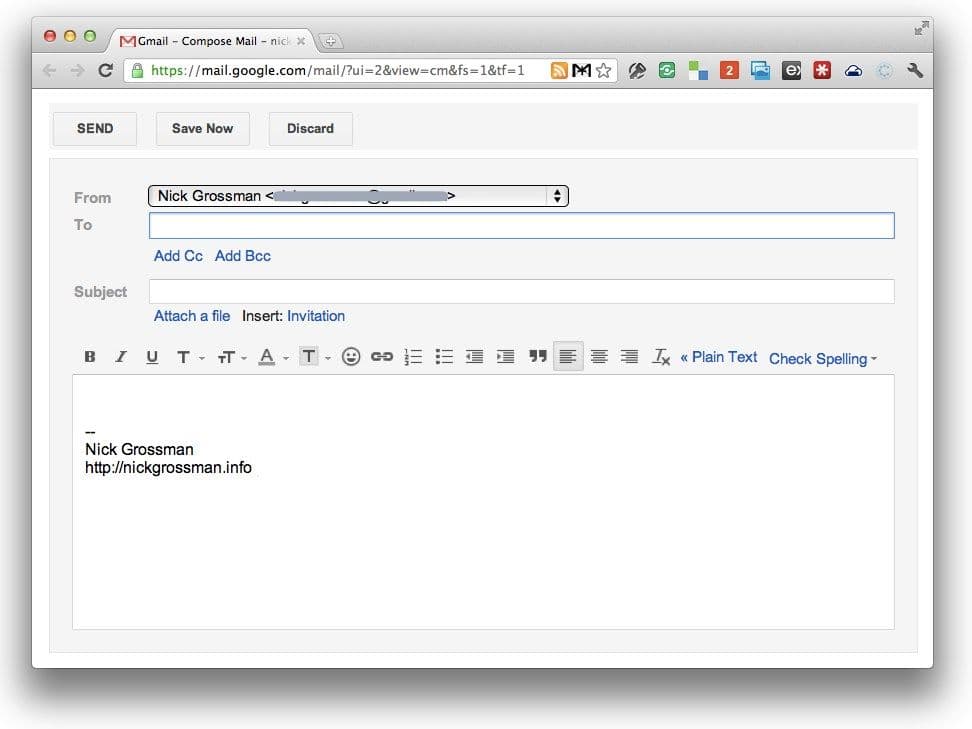Screen dimensions: 972x729
Task: Click the Attach a file link
Action: [192, 316]
